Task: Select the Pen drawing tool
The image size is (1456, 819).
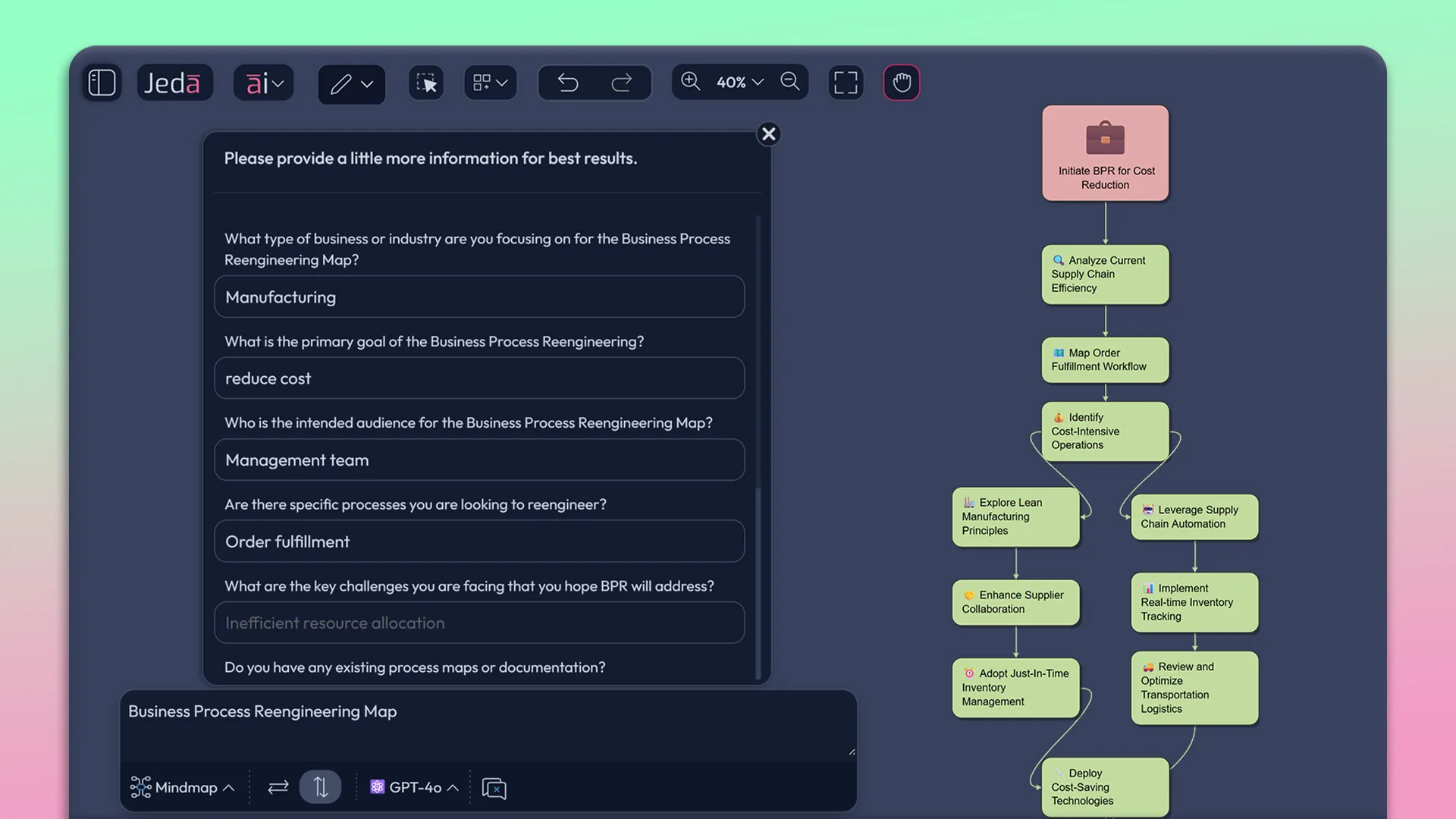Action: click(343, 84)
